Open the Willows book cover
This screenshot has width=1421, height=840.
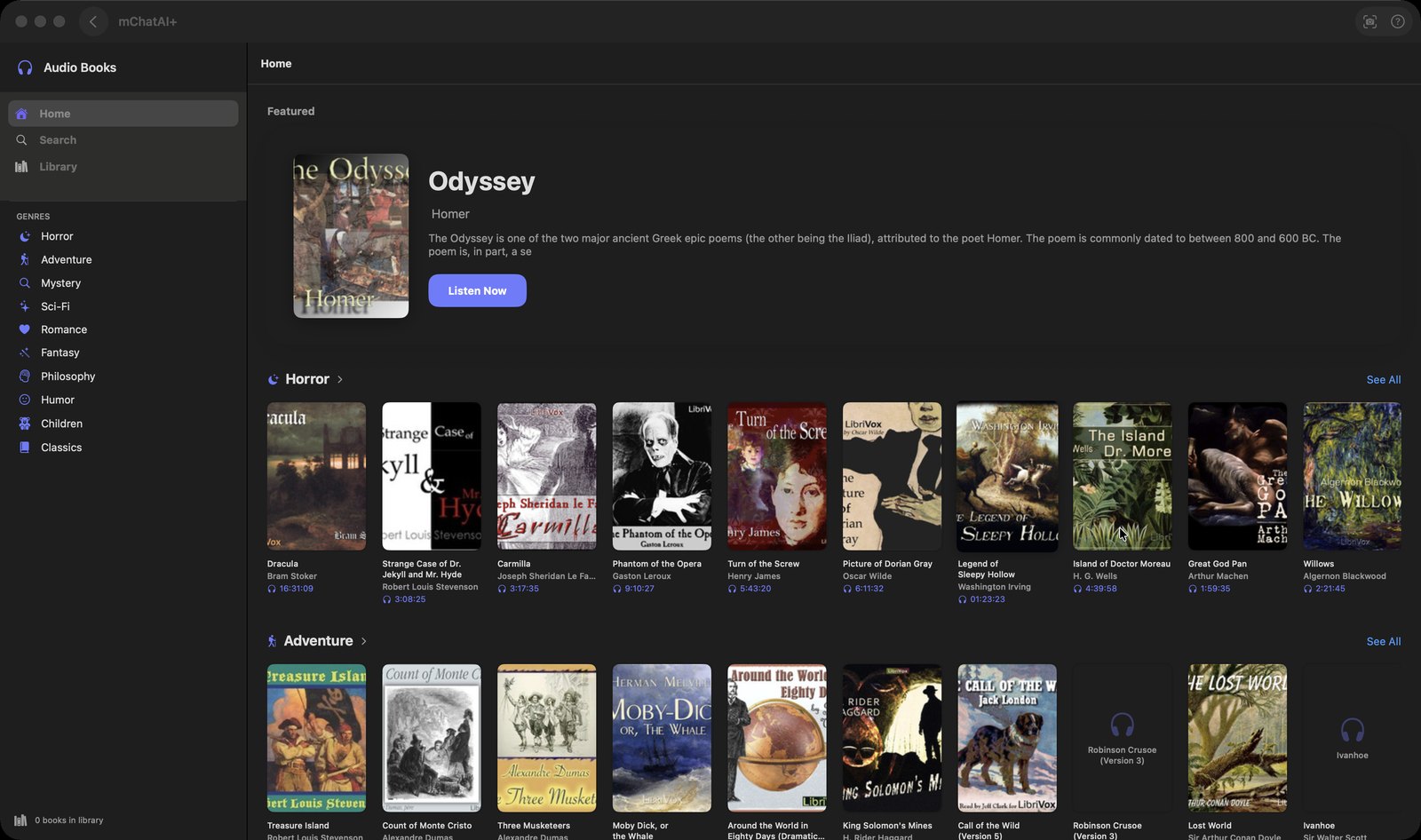pyautogui.click(x=1352, y=476)
